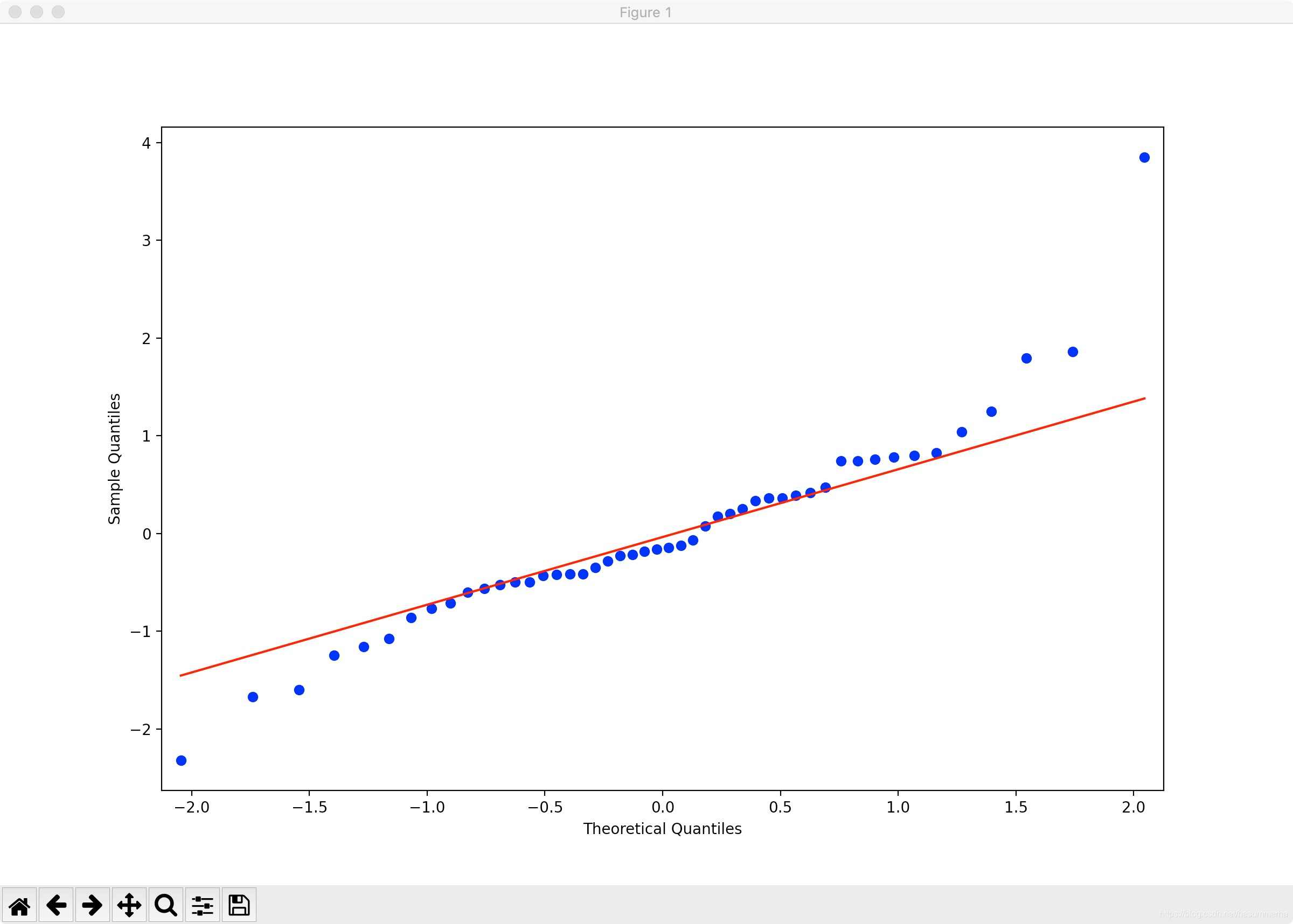1293x924 pixels.
Task: Click the Figure 1 title text
Action: pyautogui.click(x=646, y=12)
